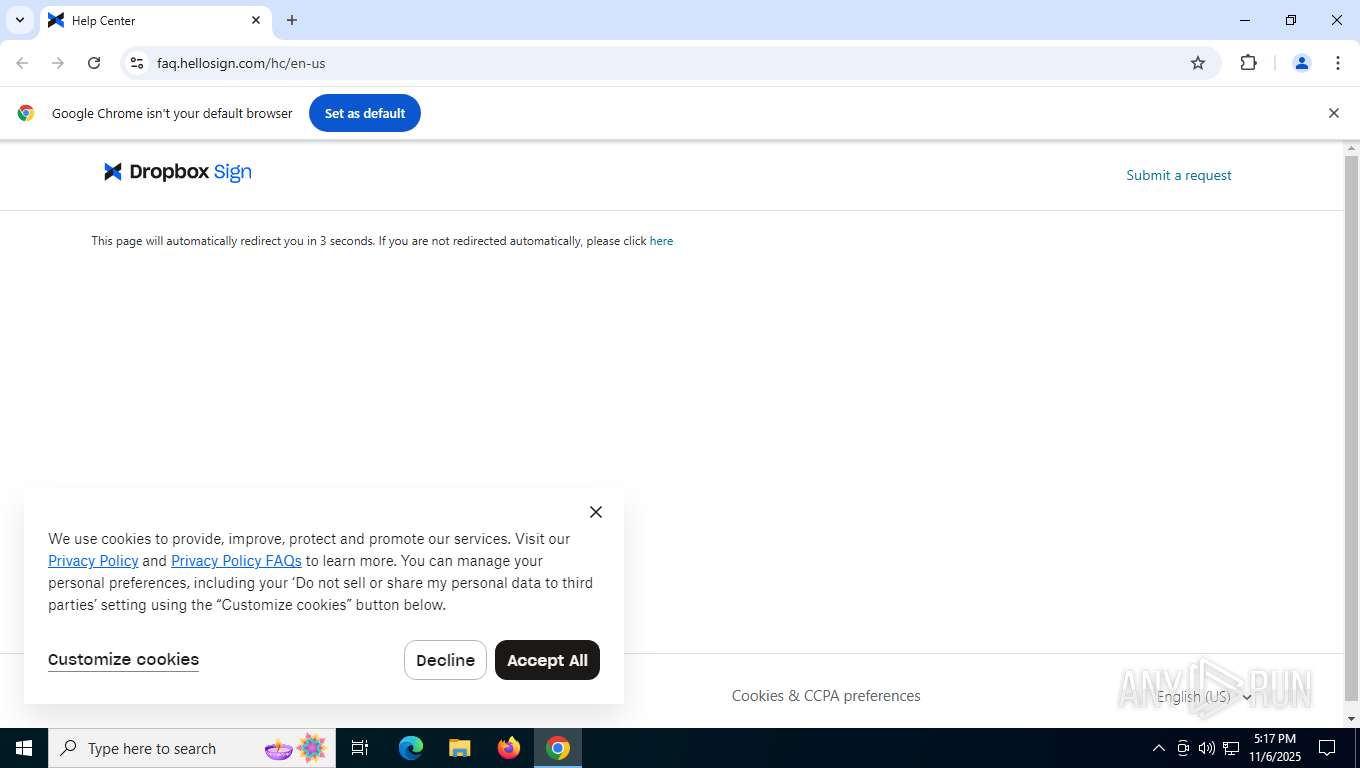Viewport: 1360px width, 768px height.
Task: View site information icon in address bar
Action: (137, 63)
